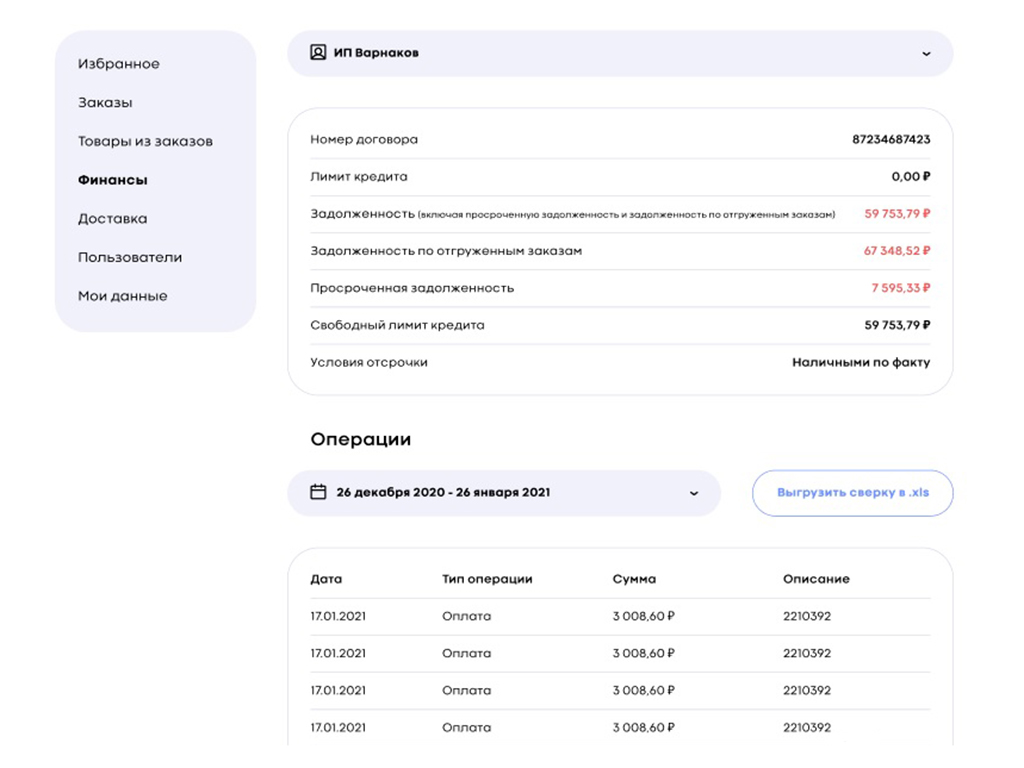Click the calendar icon in the date range selector
Screen dimensions: 1024x768
(318, 492)
